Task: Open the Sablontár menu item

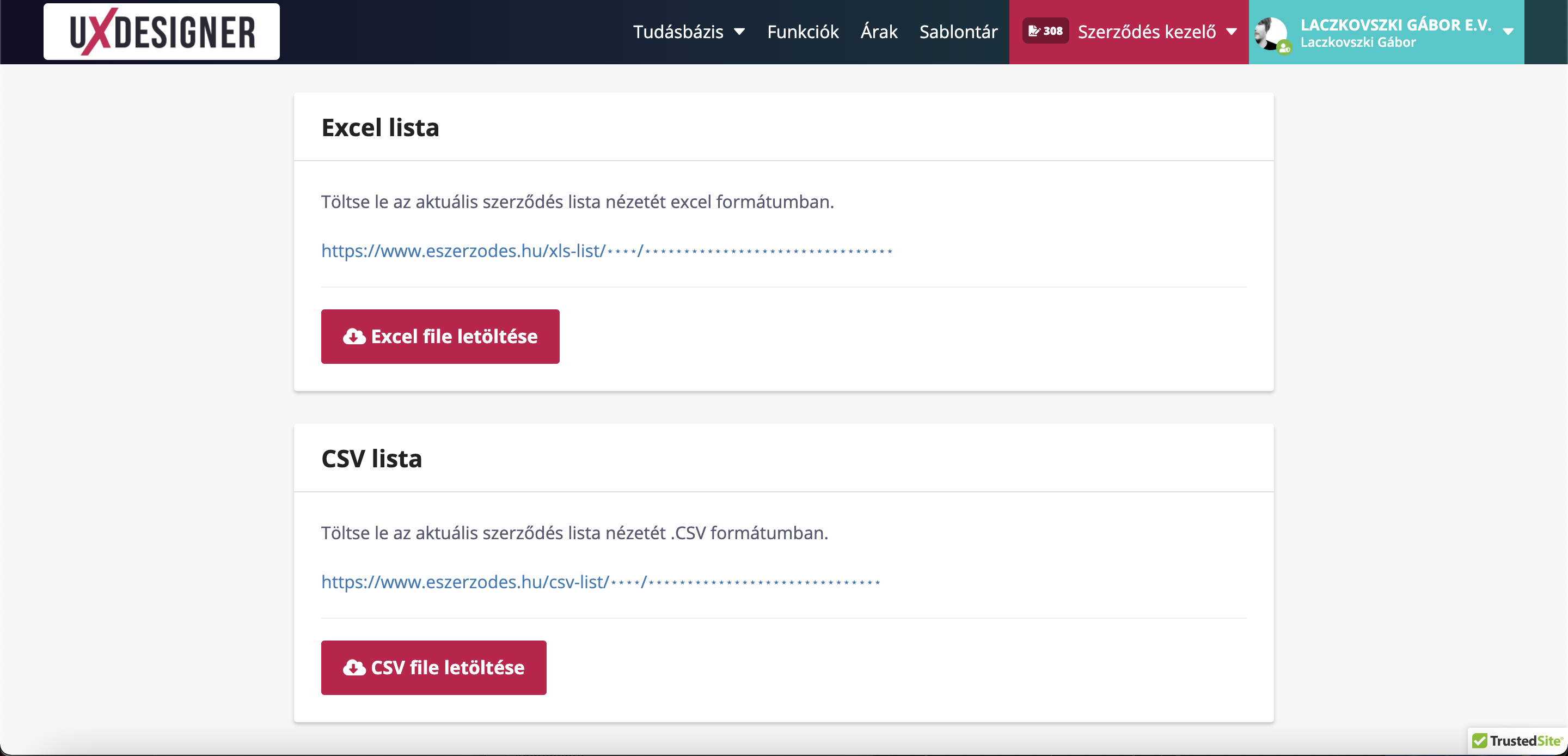Action: [958, 32]
